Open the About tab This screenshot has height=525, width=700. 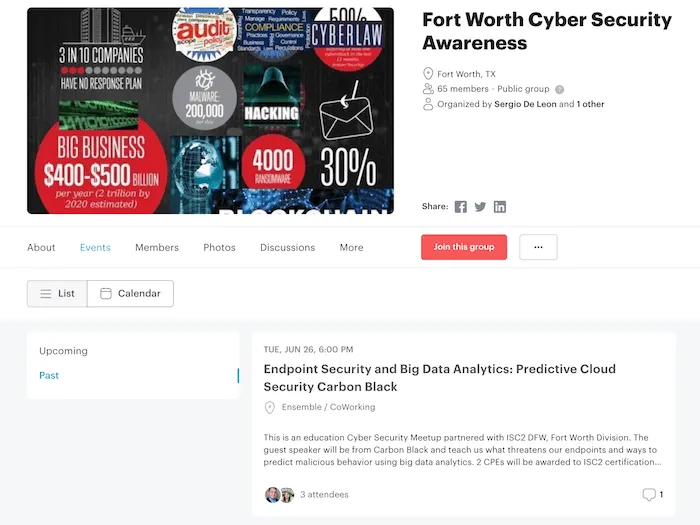coord(41,247)
